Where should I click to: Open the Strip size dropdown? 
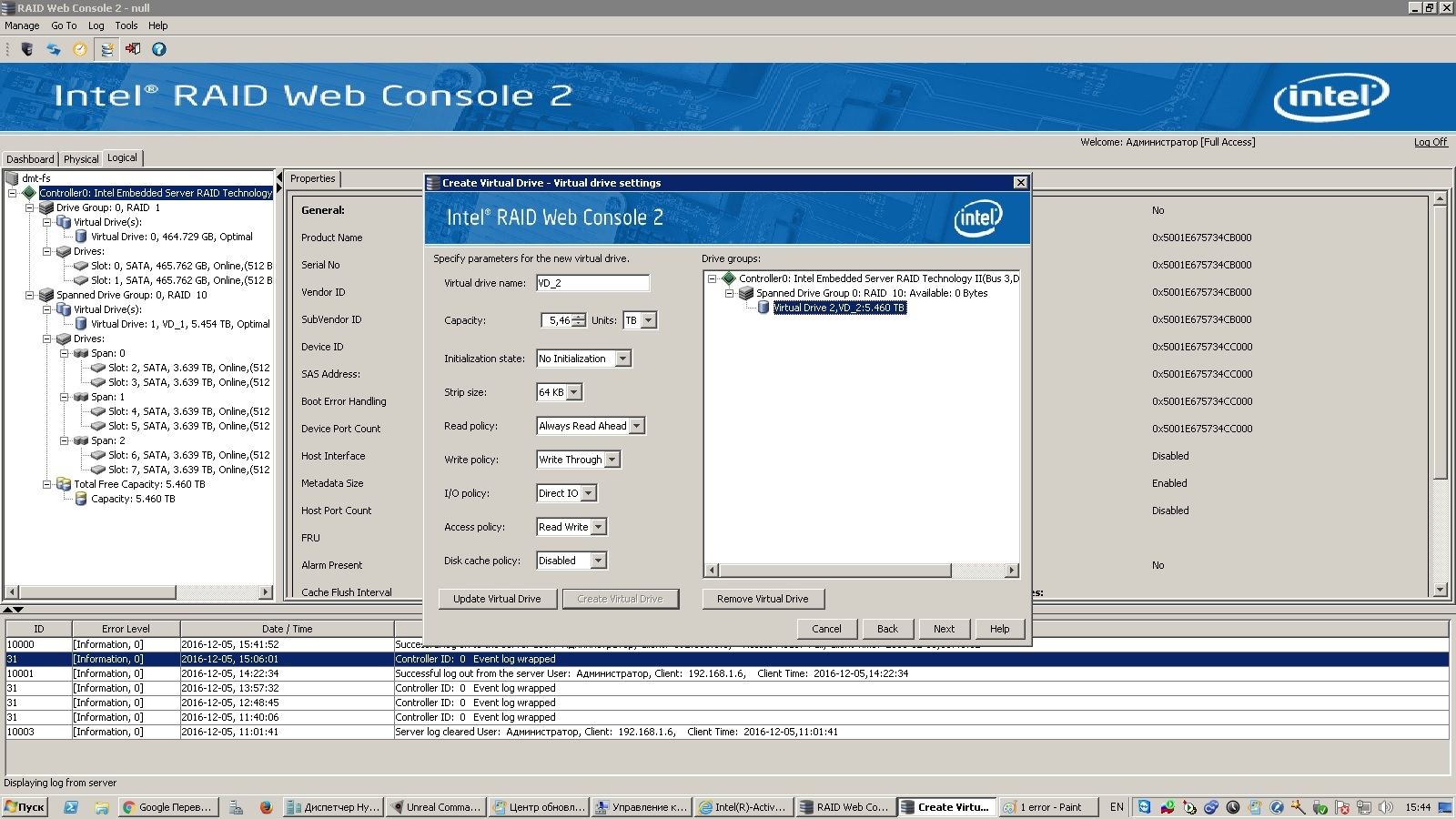coord(573,392)
